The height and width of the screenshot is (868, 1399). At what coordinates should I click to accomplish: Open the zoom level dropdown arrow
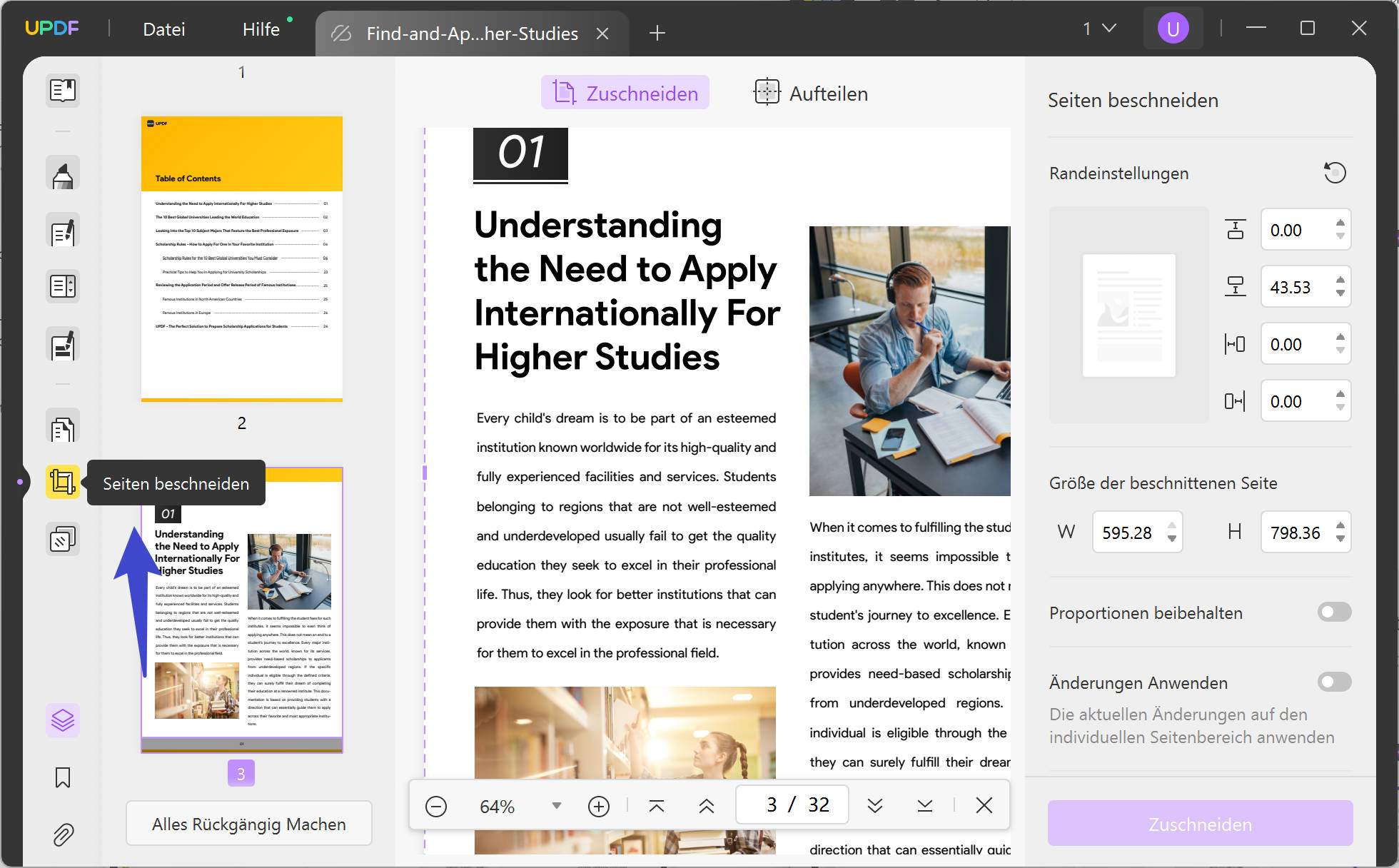pos(557,806)
